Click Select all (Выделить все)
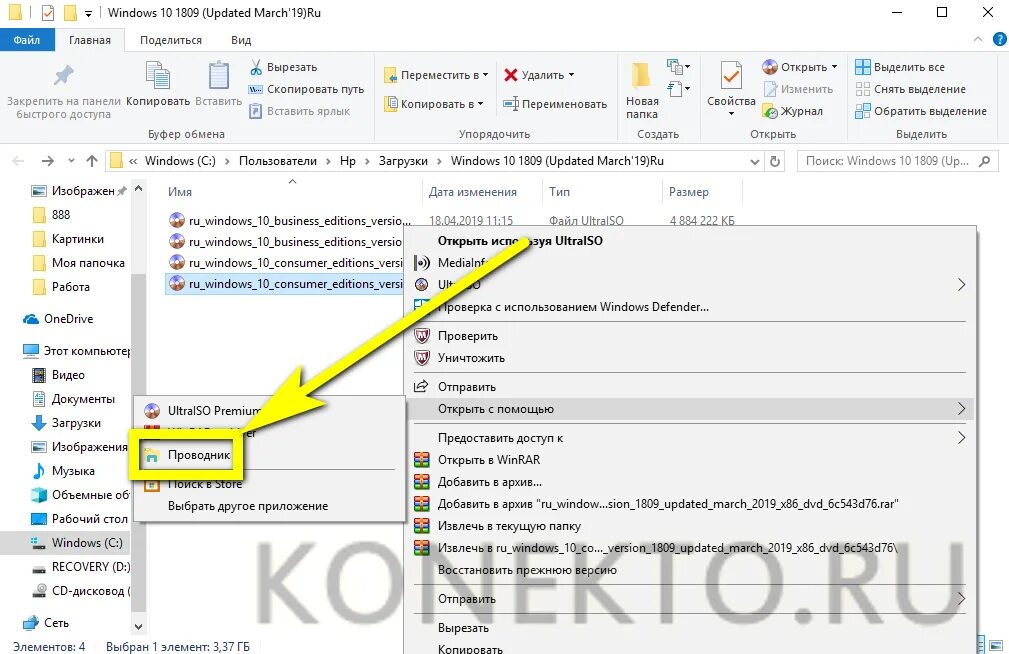 tap(900, 67)
